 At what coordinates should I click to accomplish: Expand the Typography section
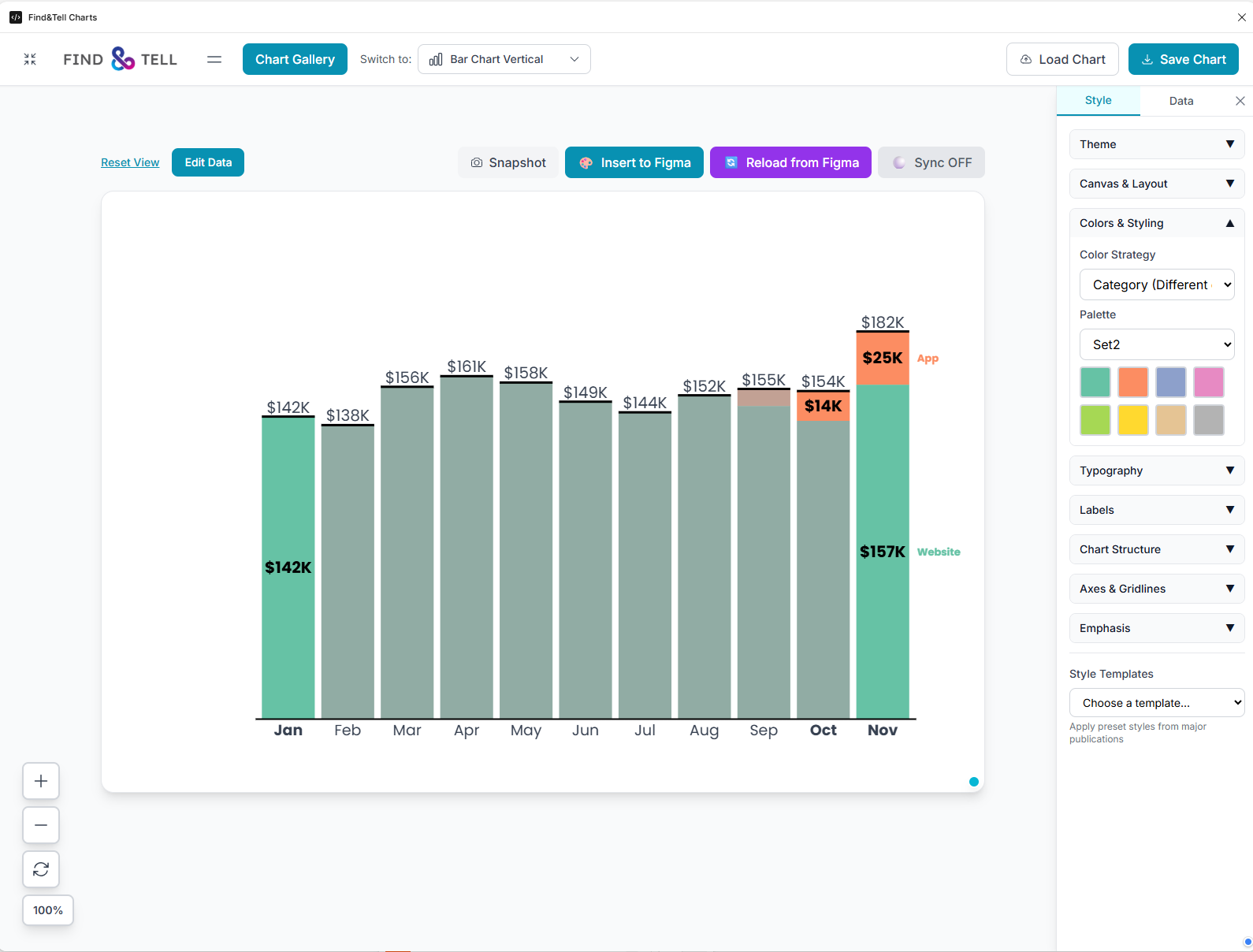(x=1156, y=470)
